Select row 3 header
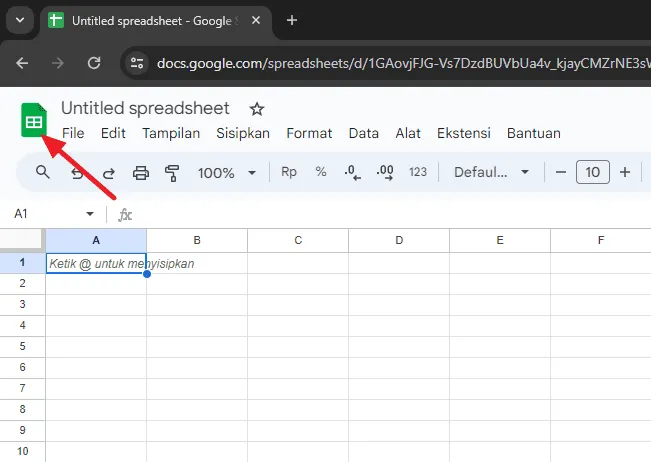Viewport: 651px width, 462px height. tap(22, 305)
